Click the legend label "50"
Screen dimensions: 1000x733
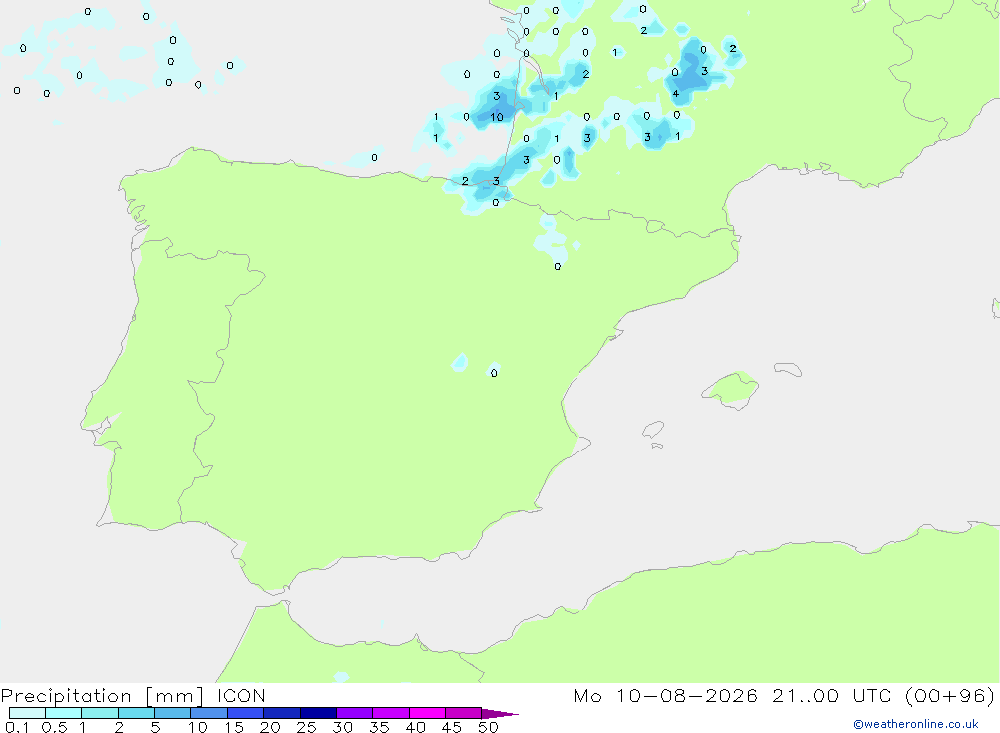488,727
